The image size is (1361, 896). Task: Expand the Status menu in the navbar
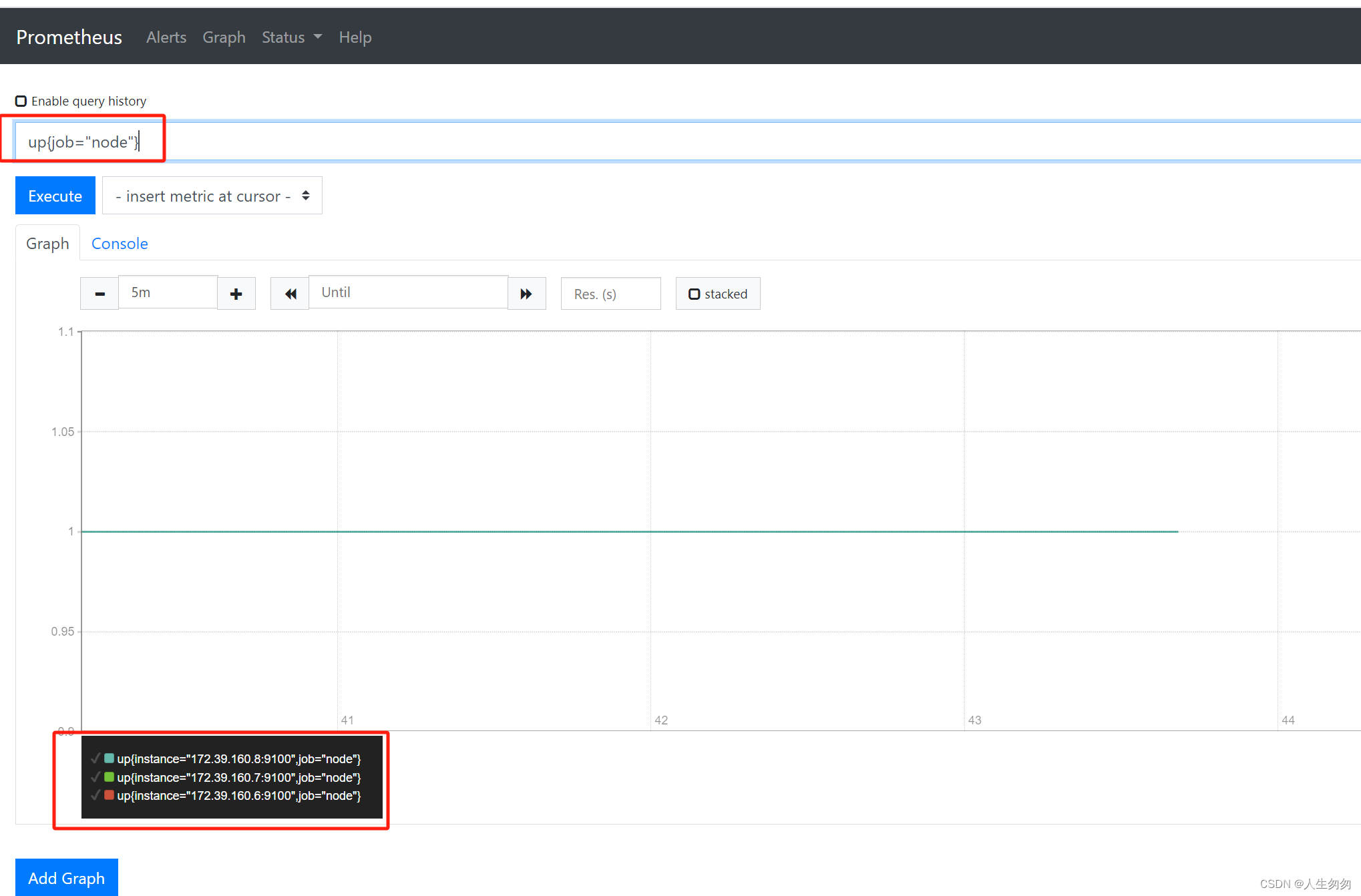[291, 37]
